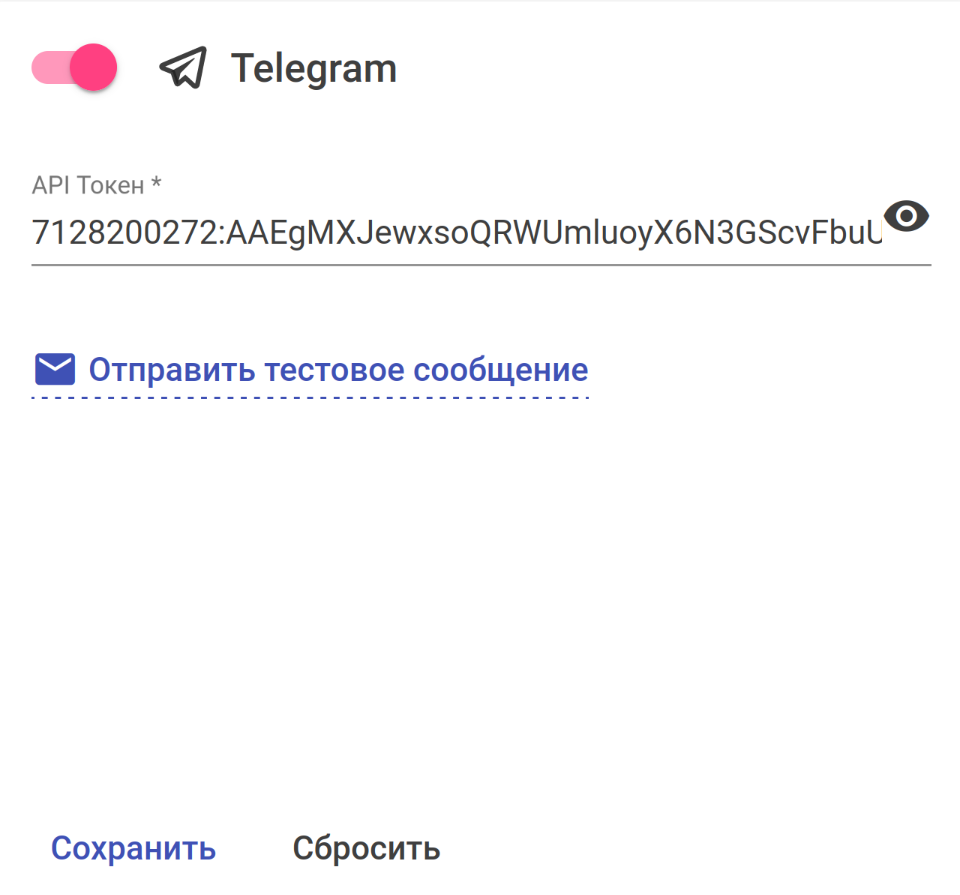Click the dotted underline under the test link
The width and height of the screenshot is (960, 895).
pyautogui.click(x=310, y=398)
